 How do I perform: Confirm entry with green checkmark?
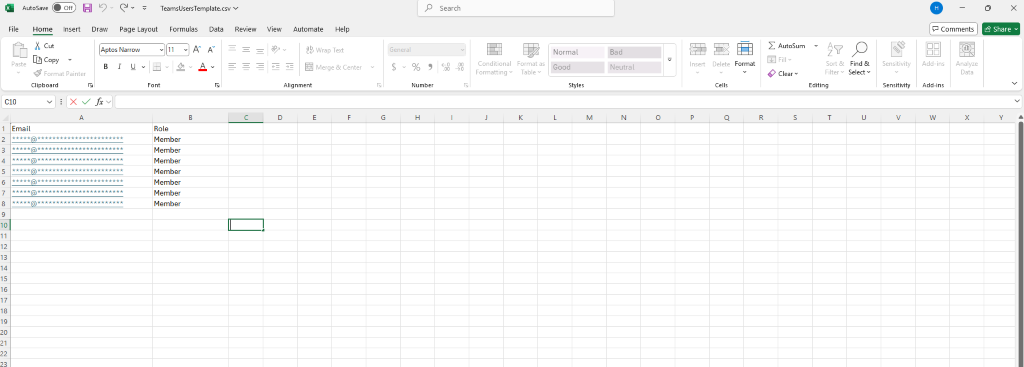[86, 102]
